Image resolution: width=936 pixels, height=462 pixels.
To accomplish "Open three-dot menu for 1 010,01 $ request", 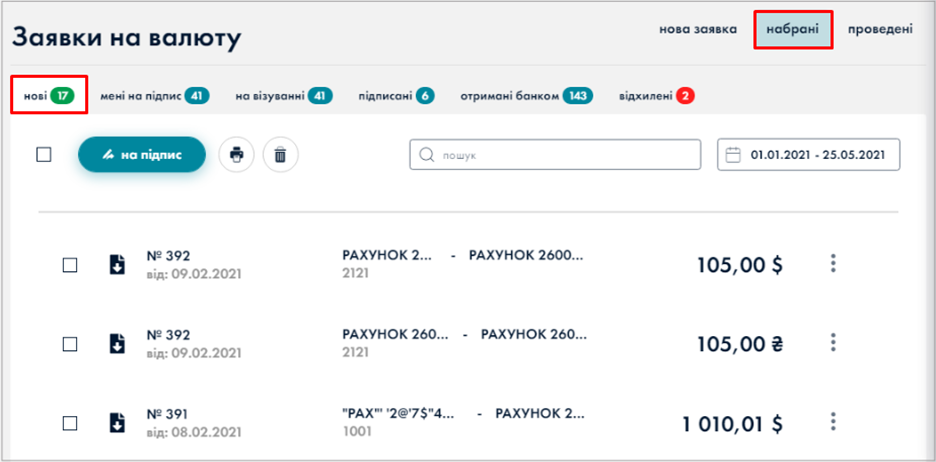I will point(833,421).
